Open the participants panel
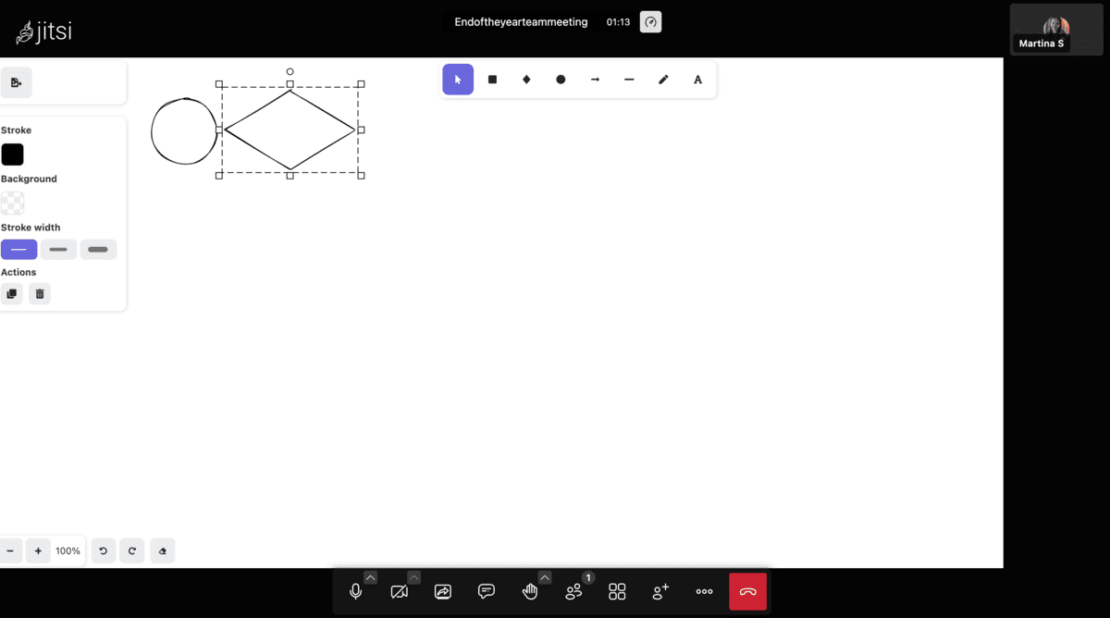Viewport: 1110px width, 618px height. (x=574, y=592)
